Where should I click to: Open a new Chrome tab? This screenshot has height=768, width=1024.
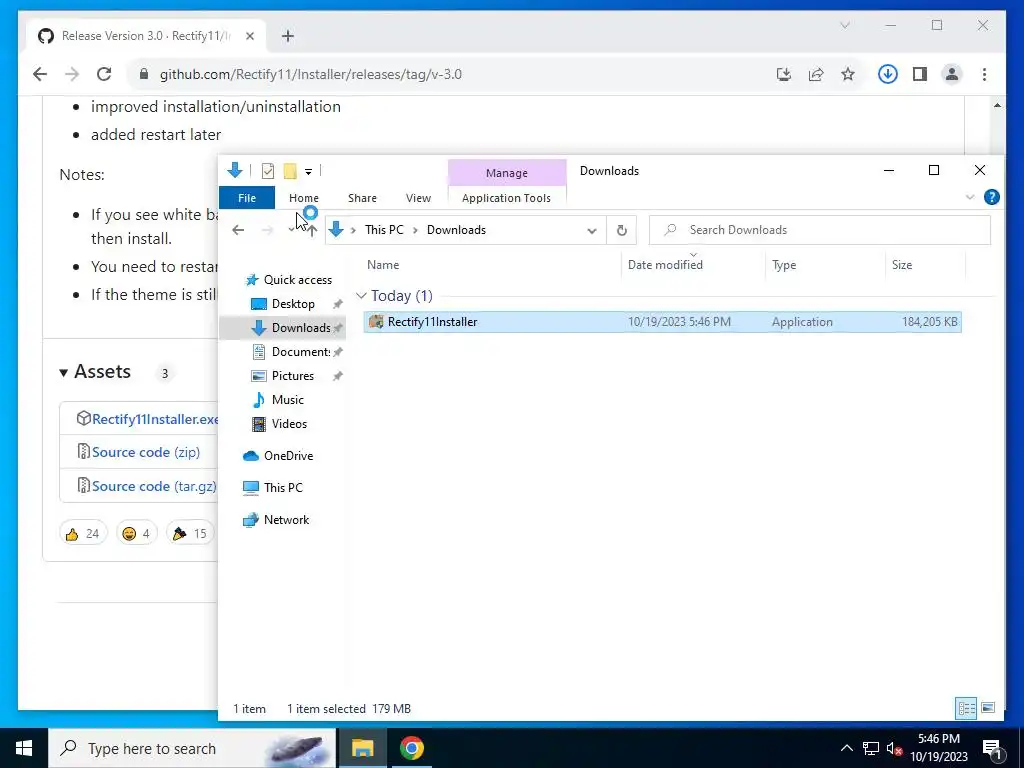288,36
